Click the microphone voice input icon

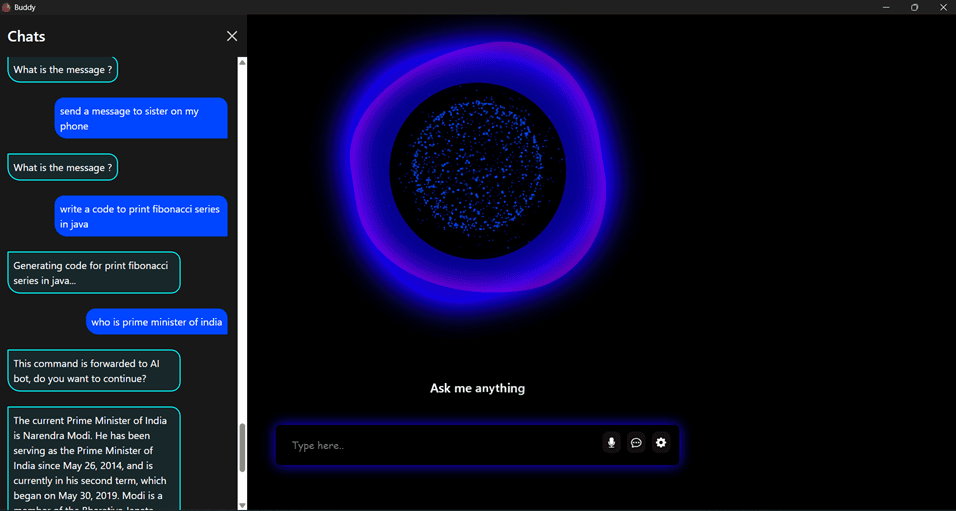tap(612, 443)
